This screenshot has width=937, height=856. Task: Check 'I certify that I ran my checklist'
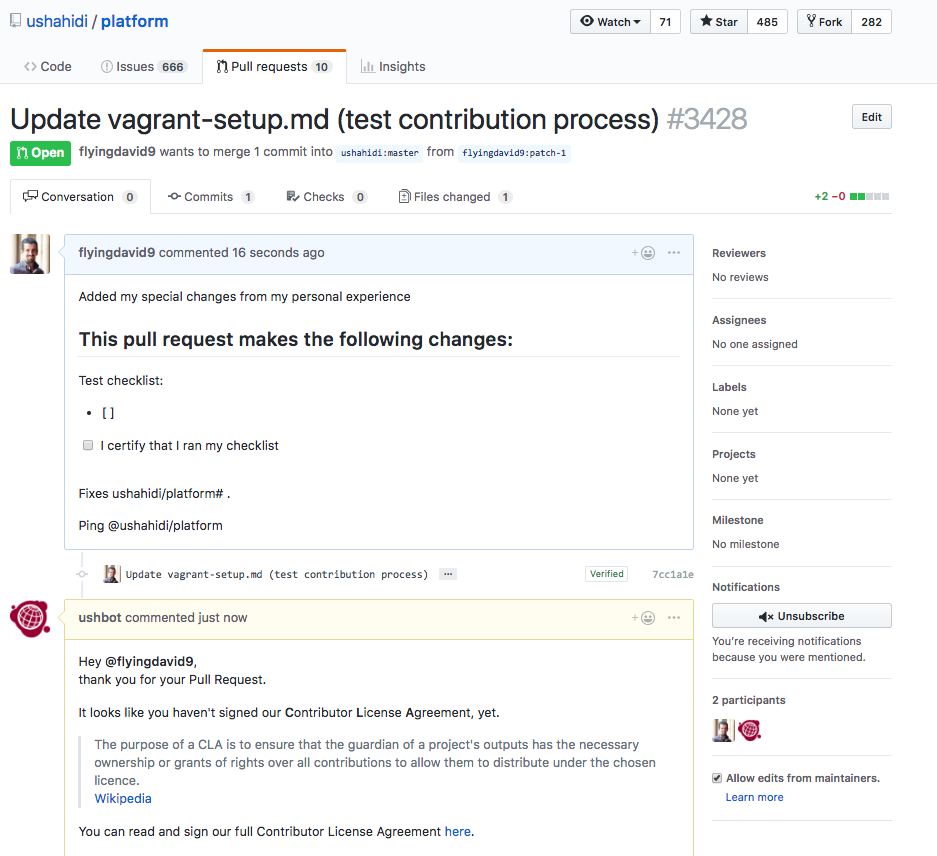(x=88, y=445)
